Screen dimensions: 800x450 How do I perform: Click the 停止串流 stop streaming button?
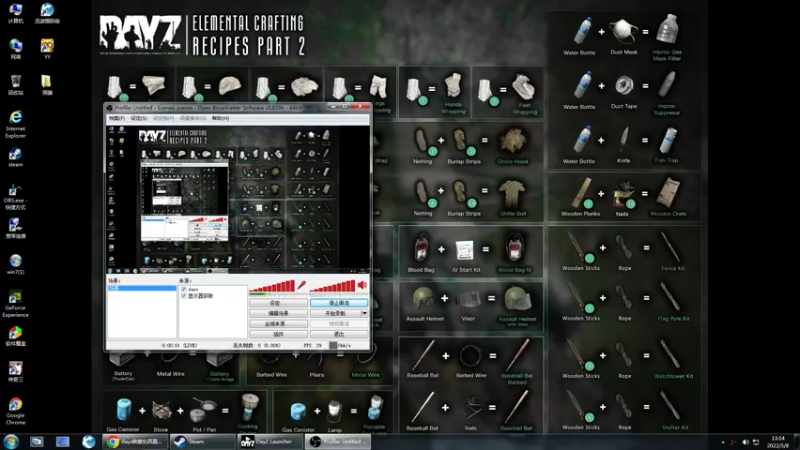339,303
